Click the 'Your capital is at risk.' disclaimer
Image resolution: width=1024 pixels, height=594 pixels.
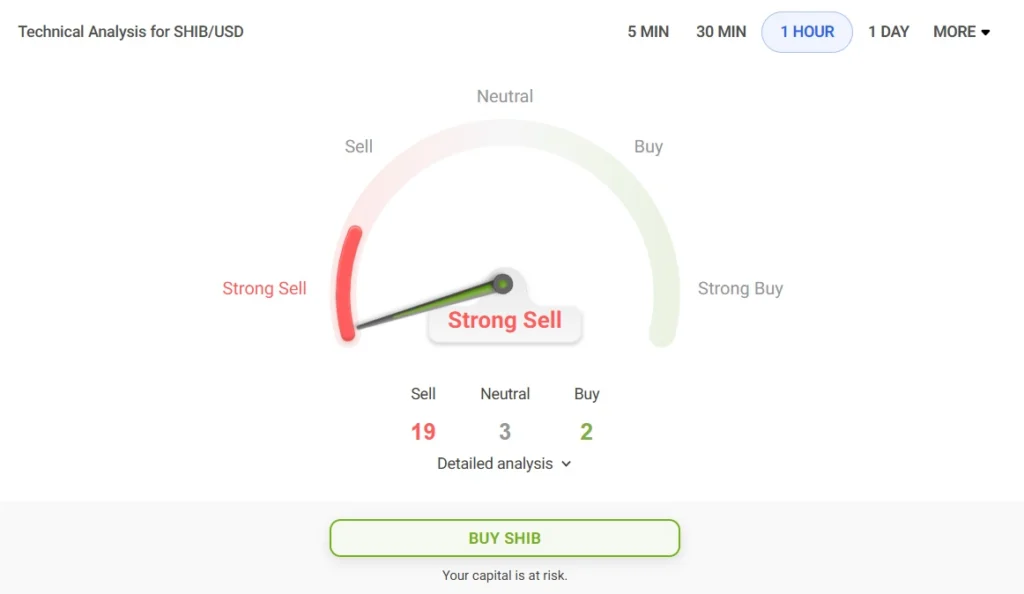coord(505,576)
